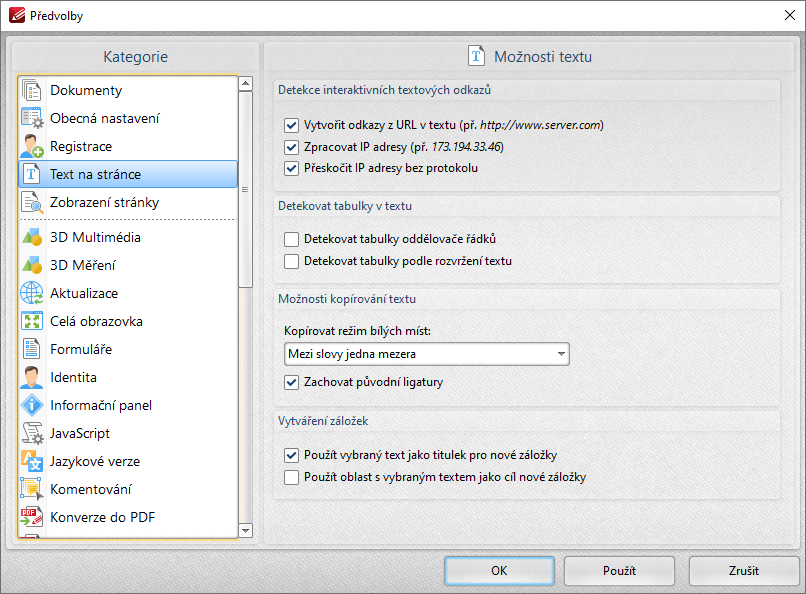Screen dimensions: 806x594
Task: Enable Detekovat tabulky oddělovače řádků
Action: [x=291, y=239]
